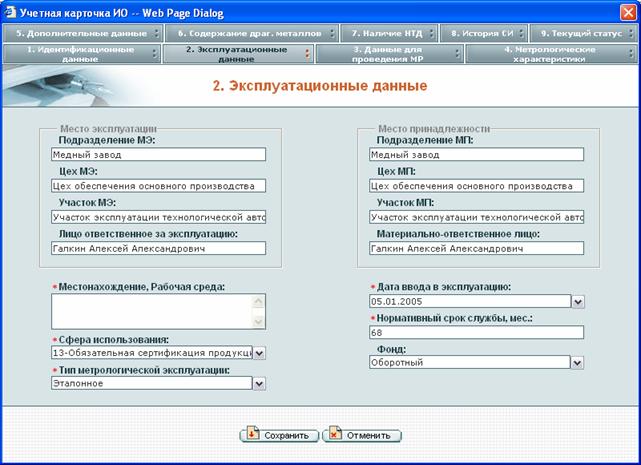
Task: Click the save icon on Сохранить button
Action: tap(253, 434)
